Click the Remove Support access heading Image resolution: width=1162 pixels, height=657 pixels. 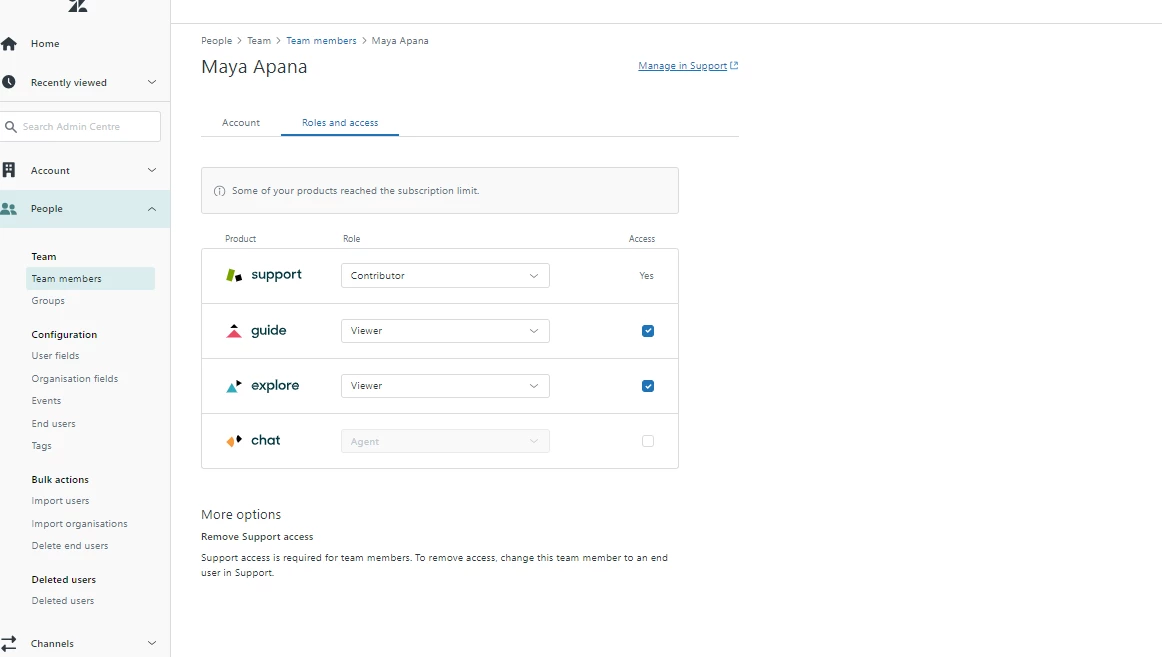point(257,536)
